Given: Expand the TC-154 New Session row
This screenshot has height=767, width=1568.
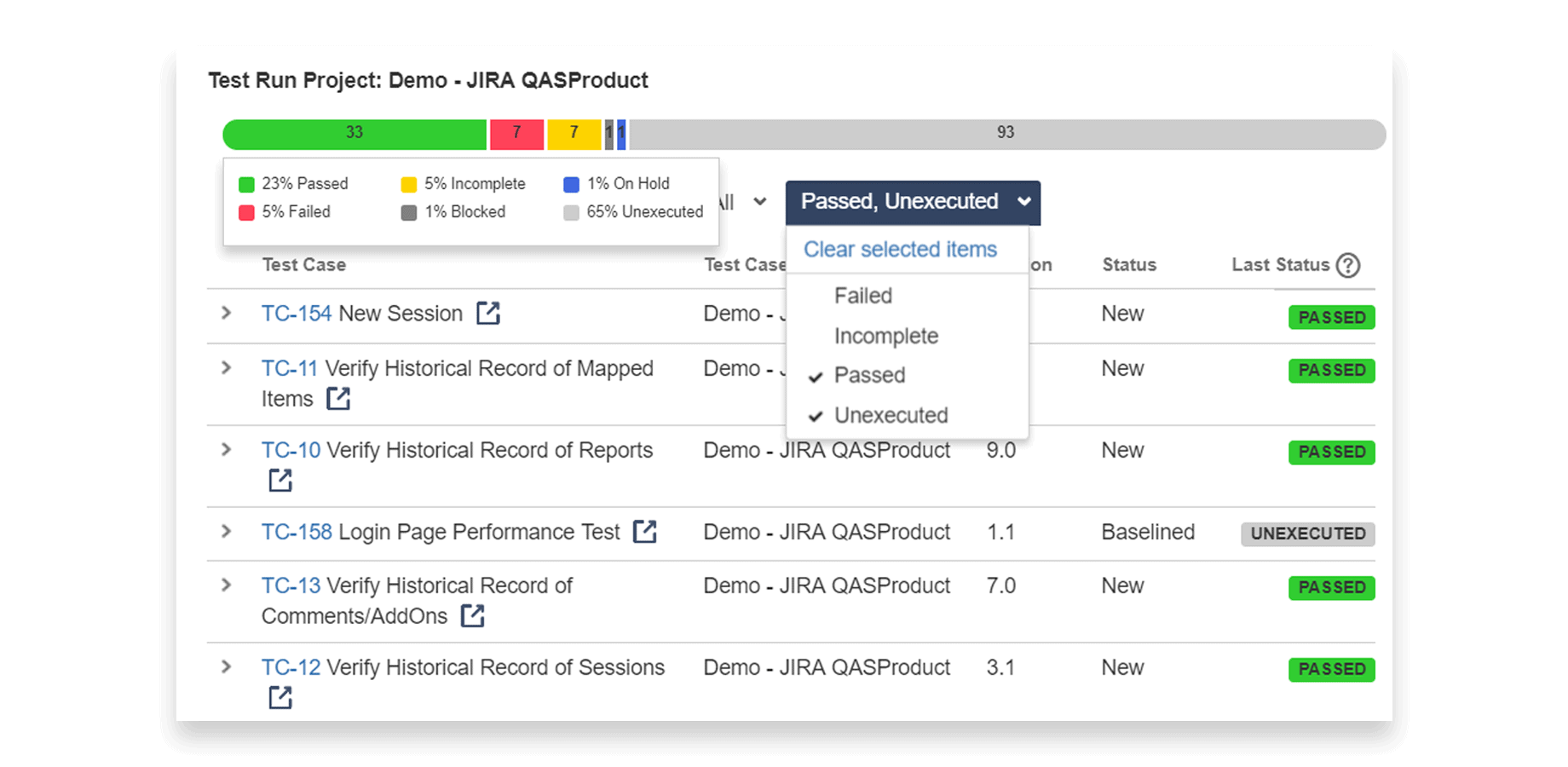Looking at the screenshot, I should tap(225, 313).
